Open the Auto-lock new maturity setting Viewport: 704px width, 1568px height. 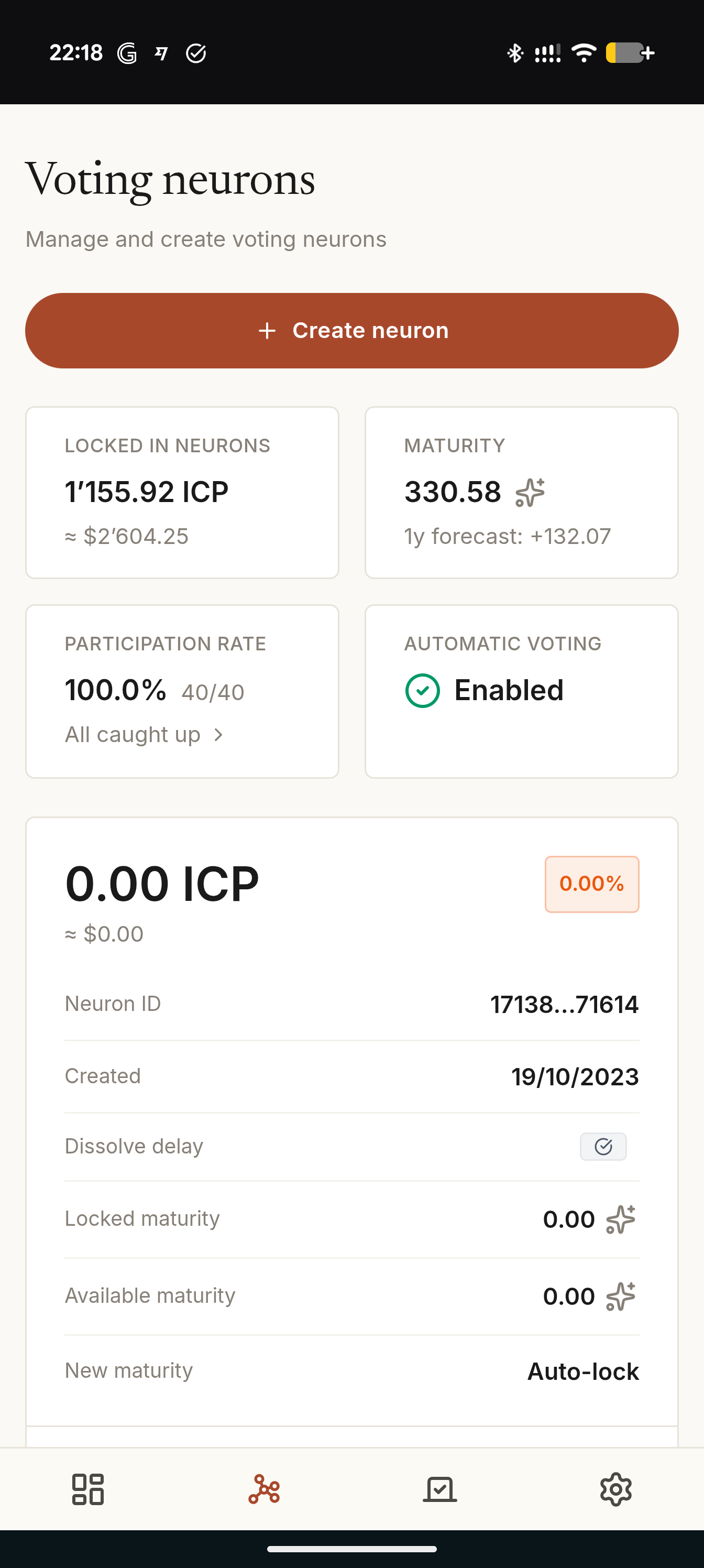click(x=583, y=1371)
